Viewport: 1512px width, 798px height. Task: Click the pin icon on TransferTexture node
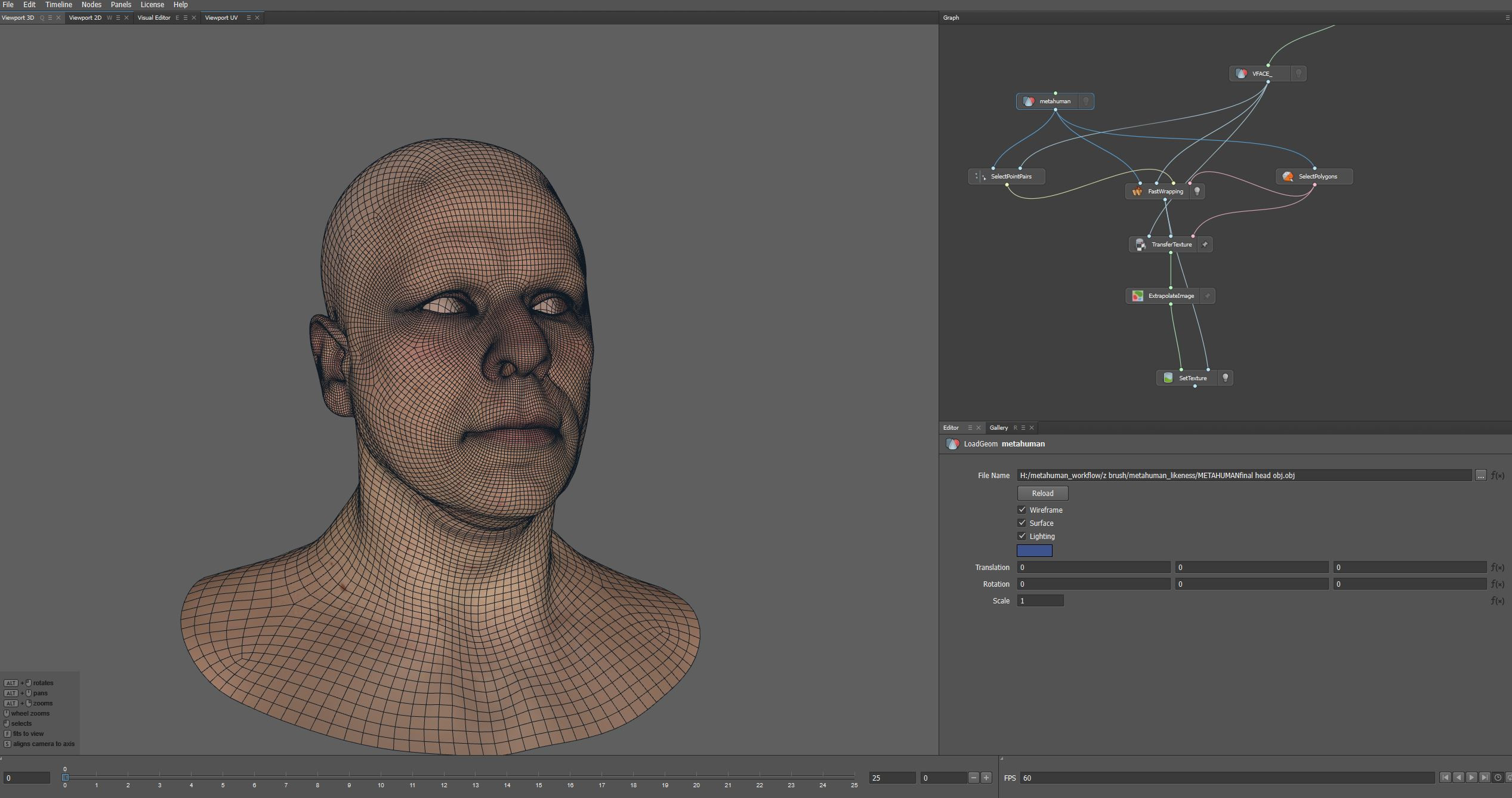click(x=1205, y=245)
